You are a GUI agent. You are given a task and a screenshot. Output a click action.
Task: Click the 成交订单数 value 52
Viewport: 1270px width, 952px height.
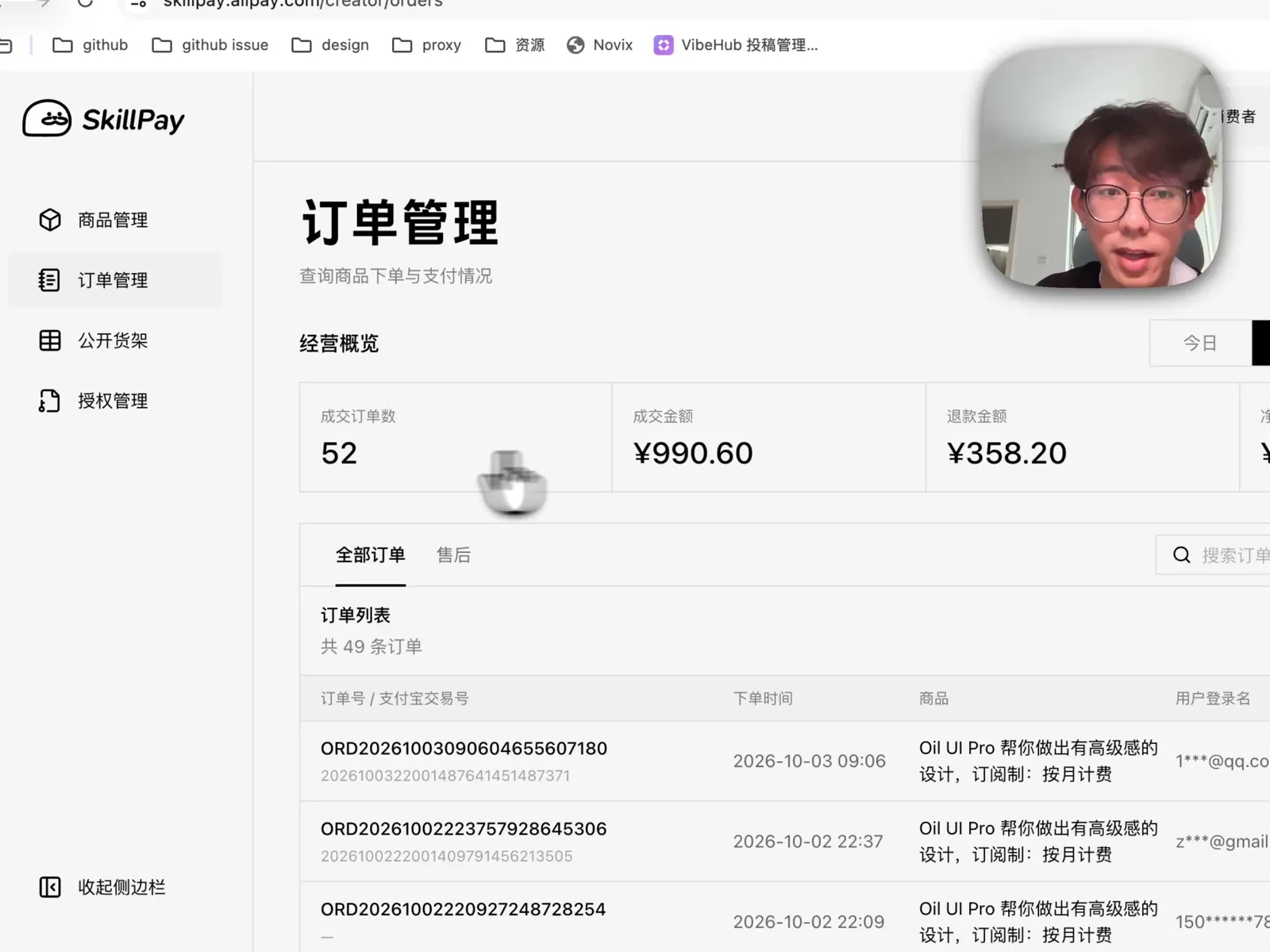click(339, 453)
